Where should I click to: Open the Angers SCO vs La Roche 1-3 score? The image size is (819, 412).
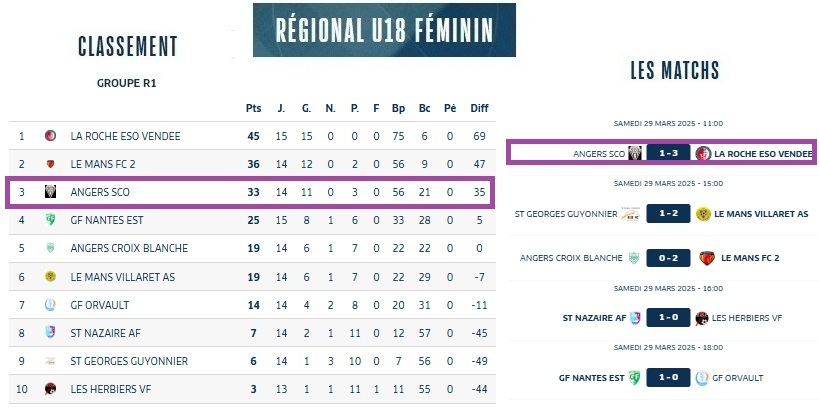coord(668,153)
